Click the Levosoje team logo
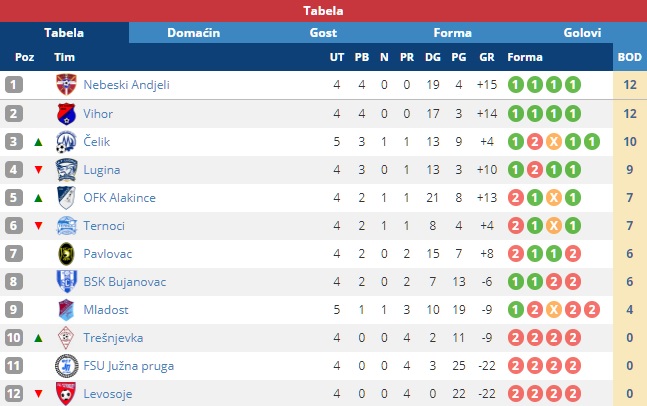647x406 pixels. 66,393
